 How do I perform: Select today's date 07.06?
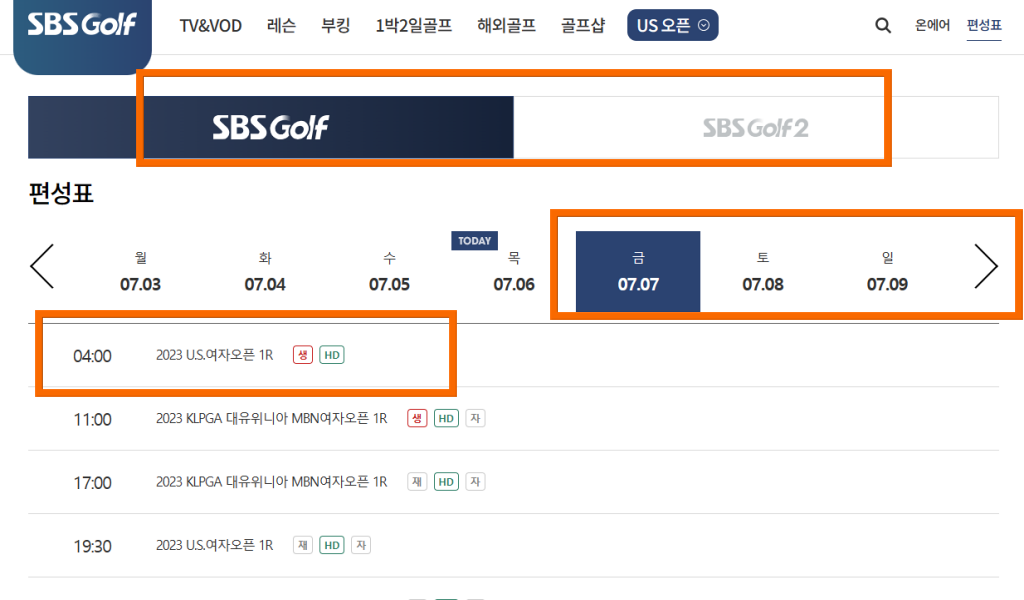click(514, 272)
